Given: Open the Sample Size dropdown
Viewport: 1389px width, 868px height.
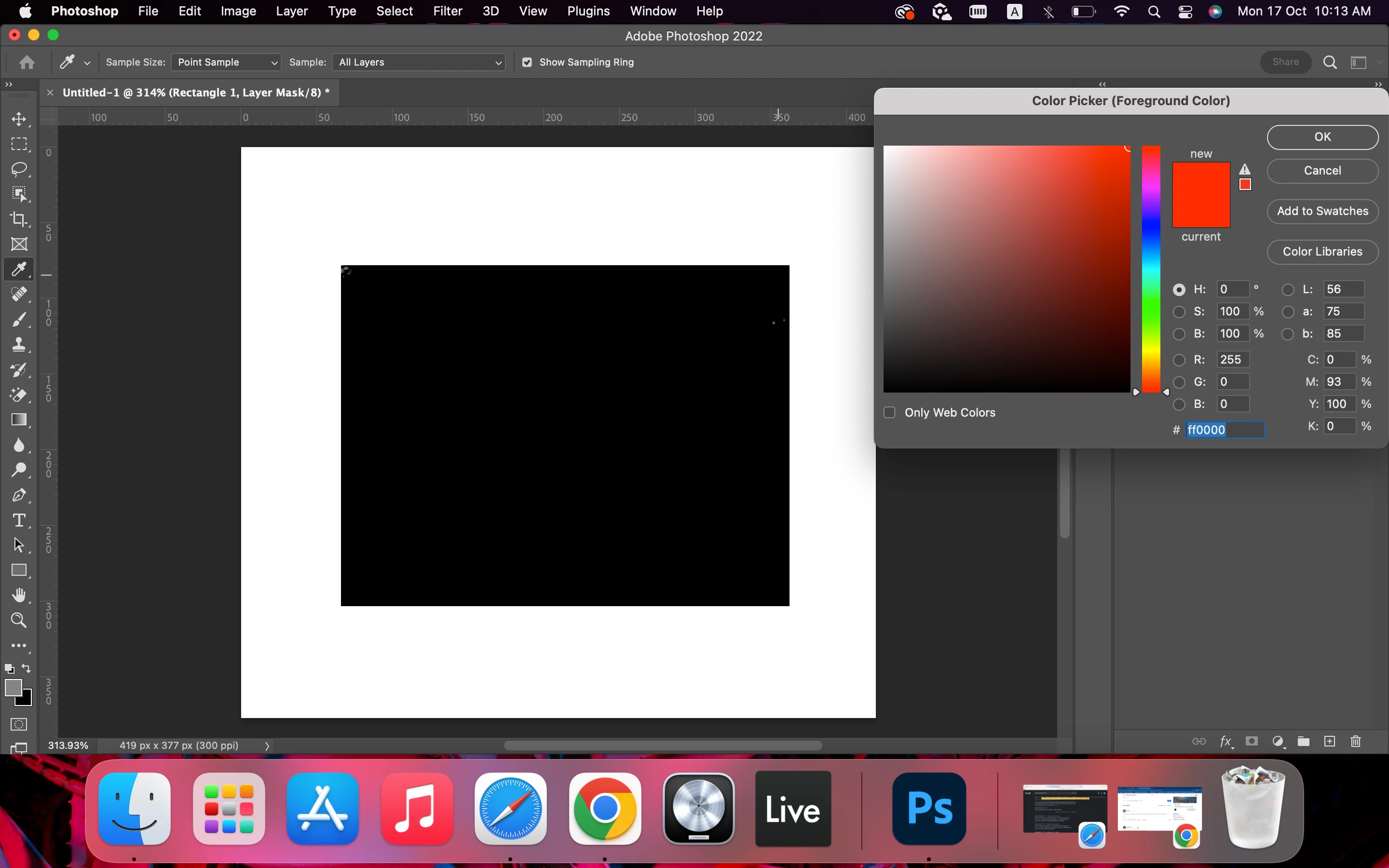Looking at the screenshot, I should [226, 62].
